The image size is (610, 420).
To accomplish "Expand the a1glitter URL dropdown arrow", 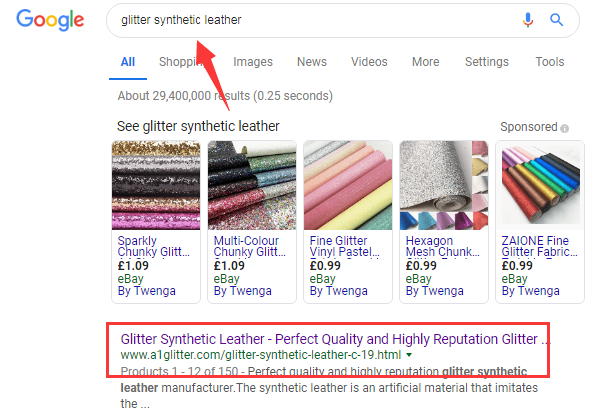I will coord(409,356).
